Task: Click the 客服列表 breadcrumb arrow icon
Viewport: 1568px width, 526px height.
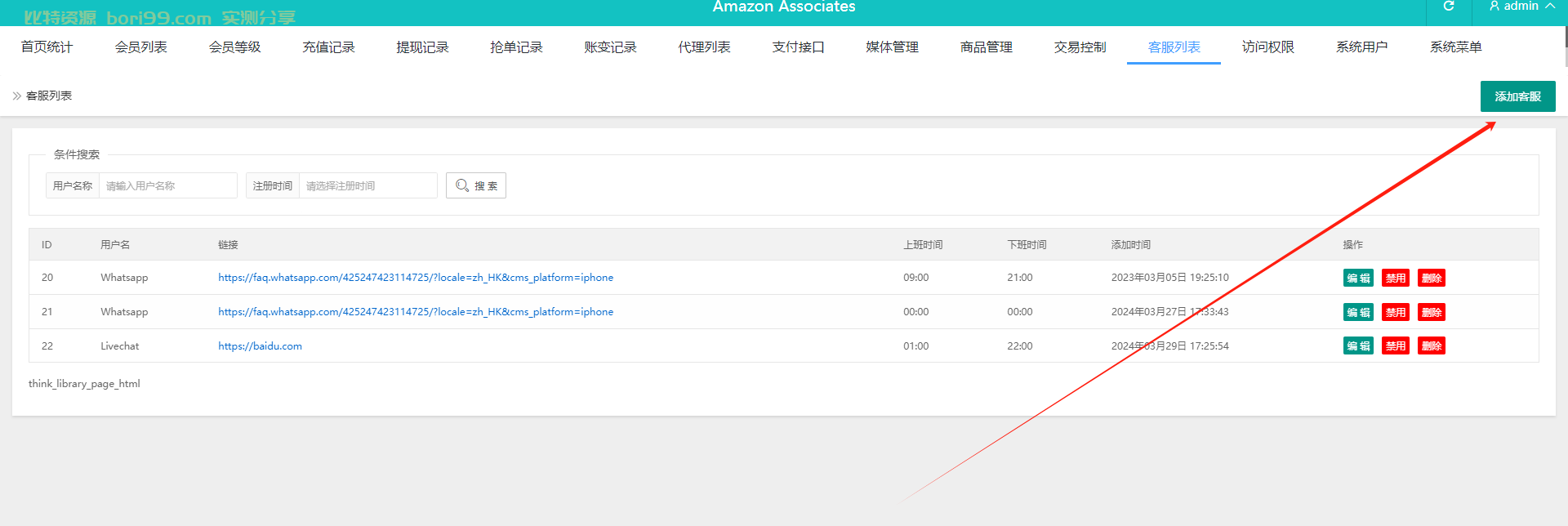Action: [16, 96]
